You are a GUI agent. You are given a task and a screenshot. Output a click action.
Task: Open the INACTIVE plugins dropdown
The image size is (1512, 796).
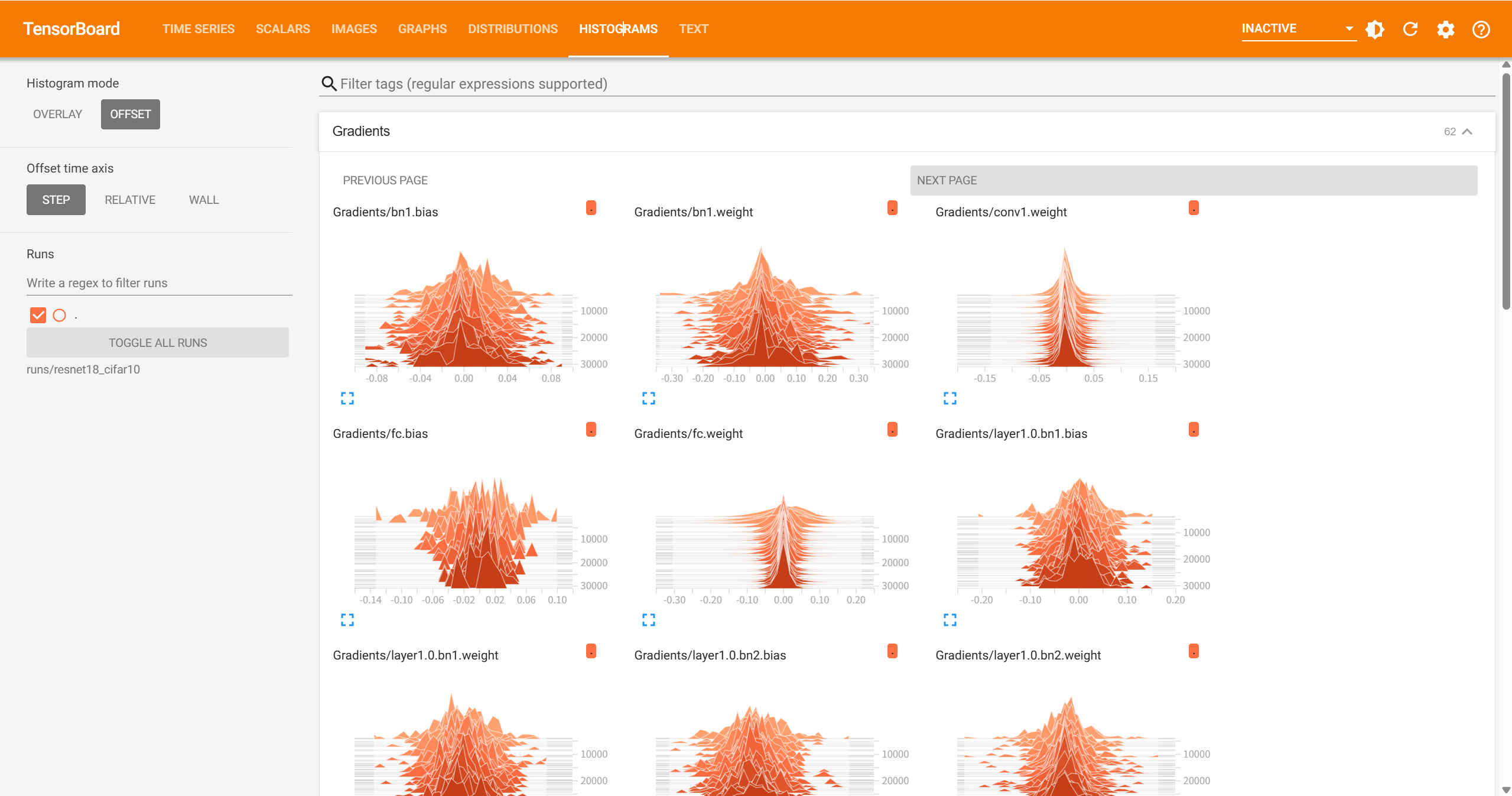point(1298,28)
